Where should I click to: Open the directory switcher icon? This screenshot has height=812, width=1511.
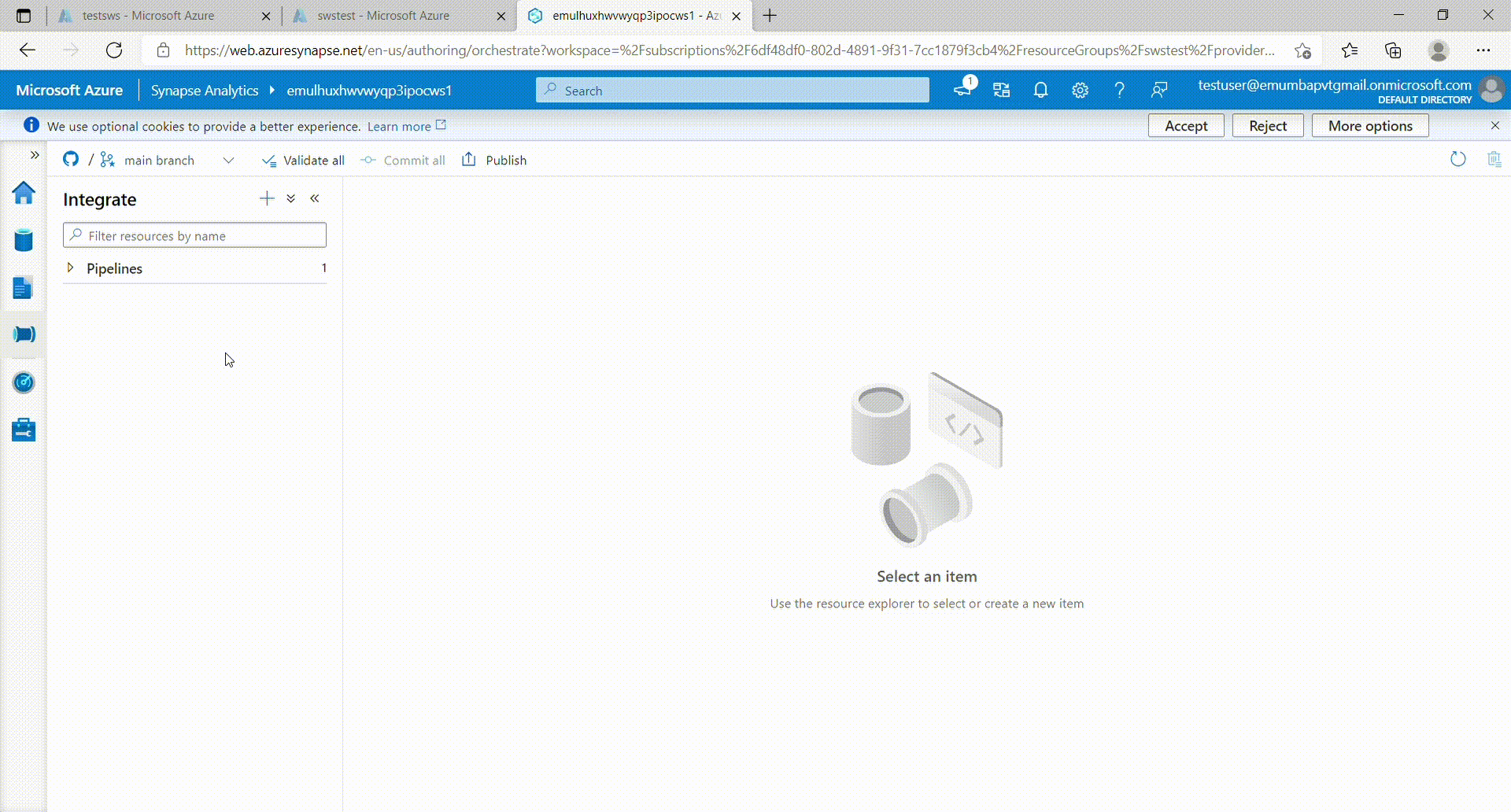tap(1002, 90)
